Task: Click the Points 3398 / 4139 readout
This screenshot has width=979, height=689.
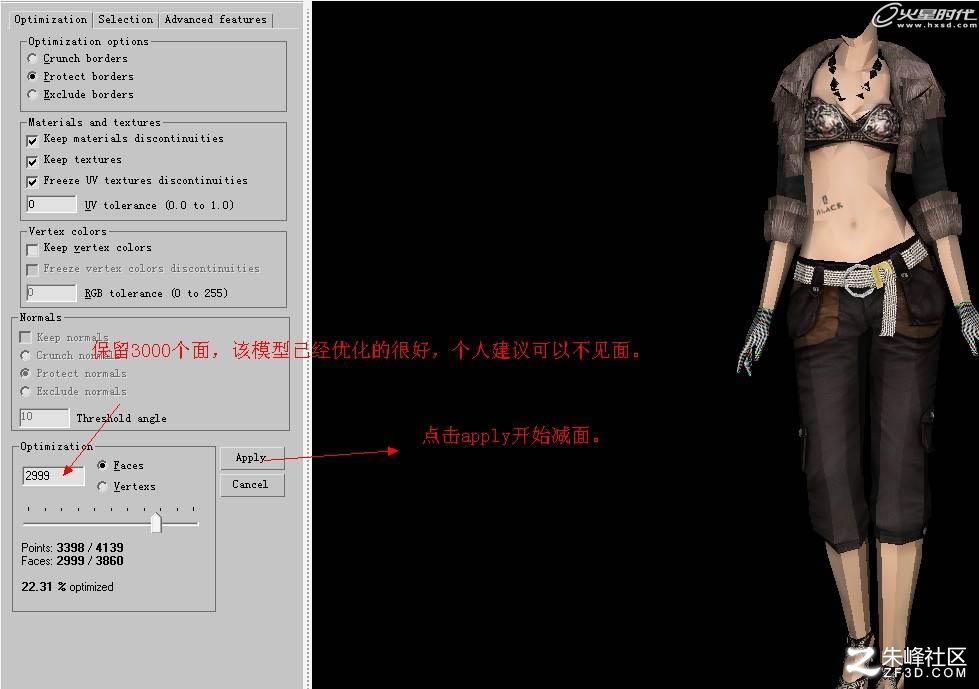Action: 72,547
